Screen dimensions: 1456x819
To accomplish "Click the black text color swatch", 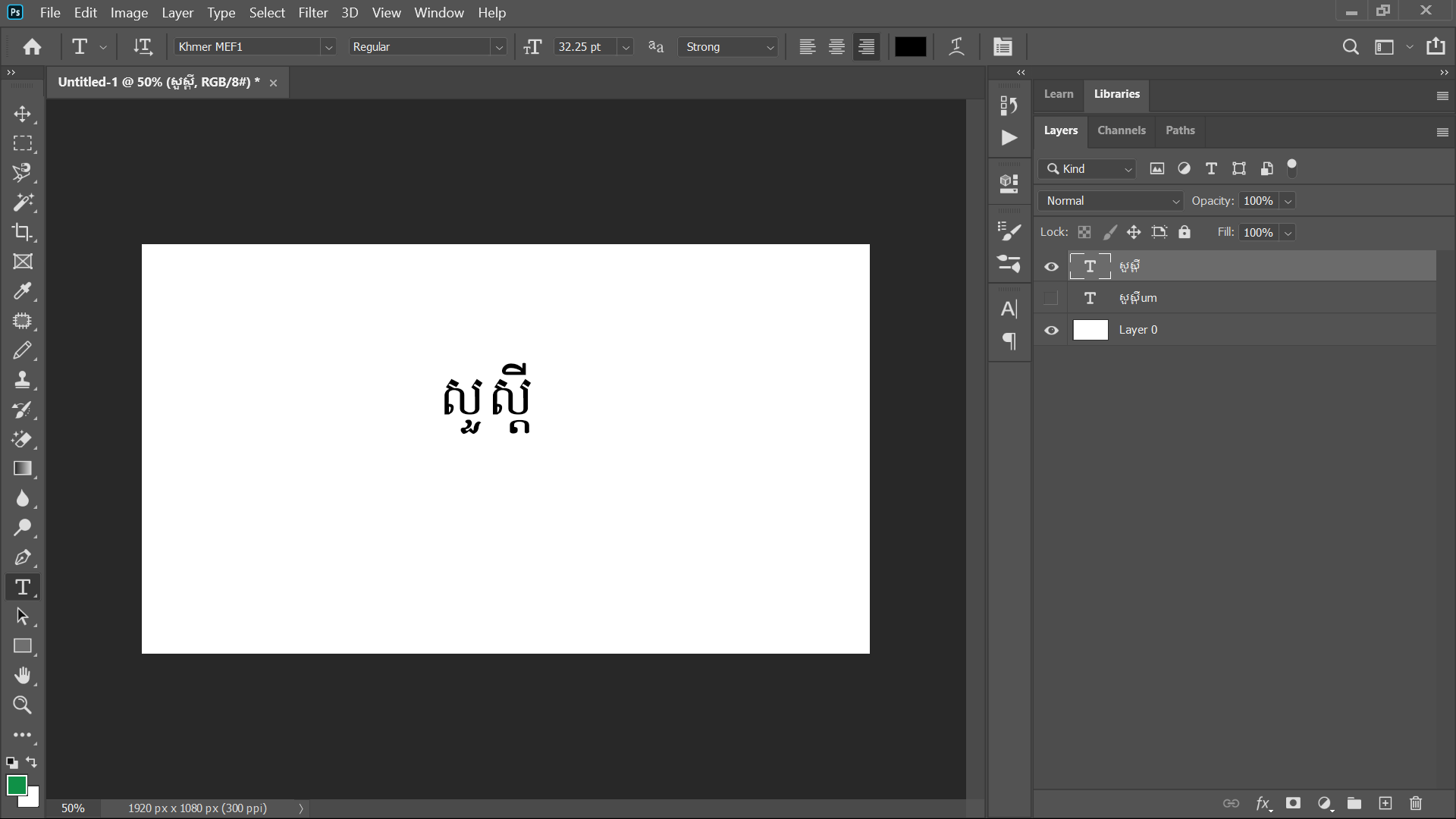I will [x=911, y=47].
